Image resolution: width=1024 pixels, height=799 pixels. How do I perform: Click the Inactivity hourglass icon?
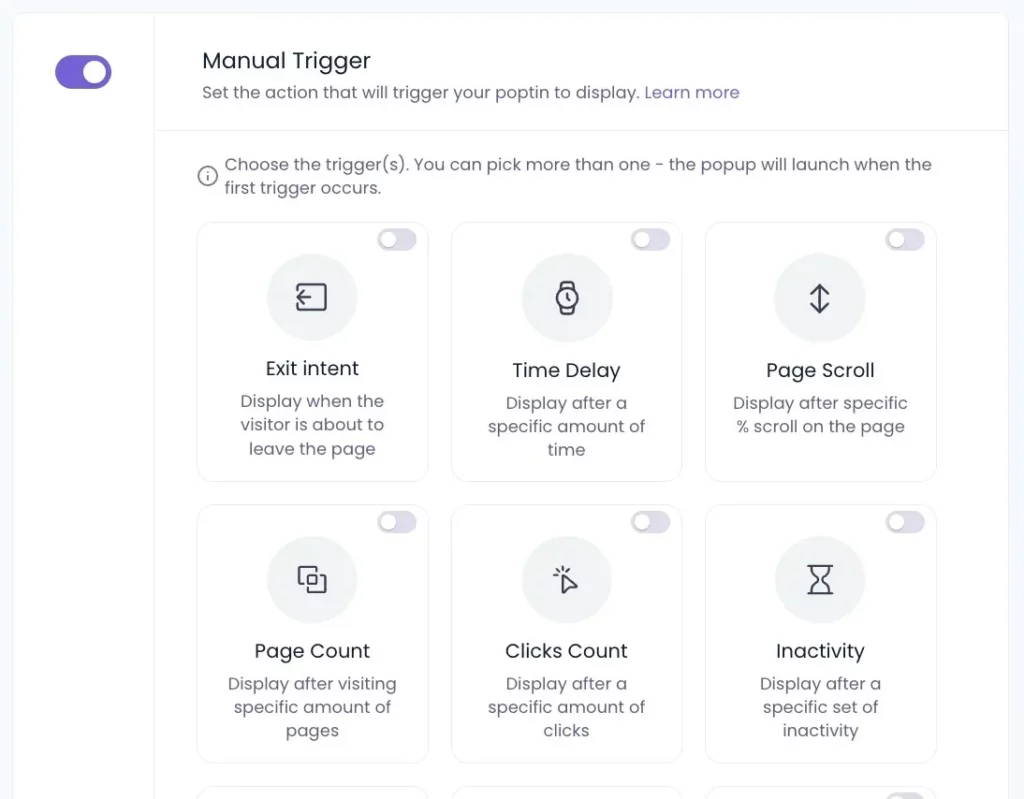pyautogui.click(x=820, y=579)
